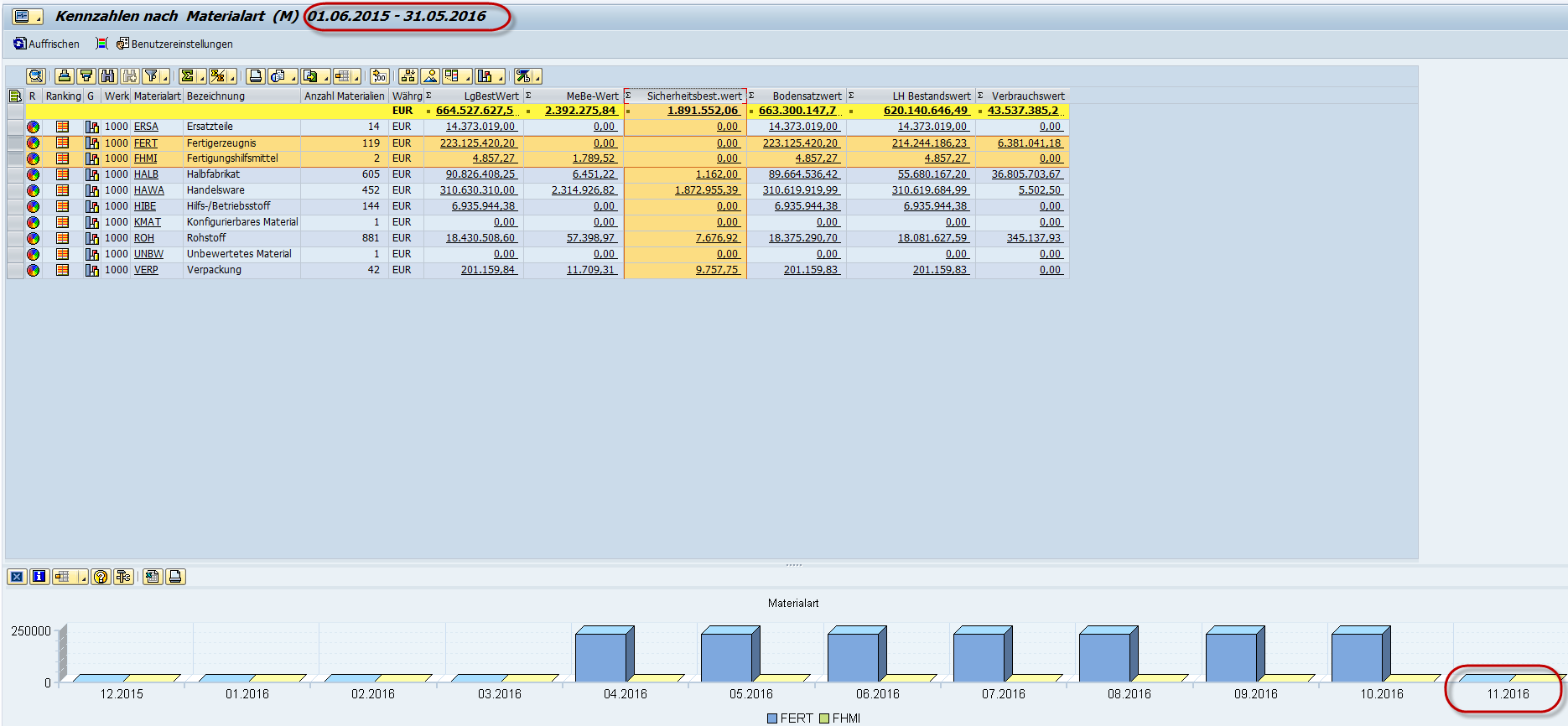This screenshot has height=726, width=1568.
Task: Click the Details magnifier icon in ALV toolbar
Action: [x=36, y=76]
